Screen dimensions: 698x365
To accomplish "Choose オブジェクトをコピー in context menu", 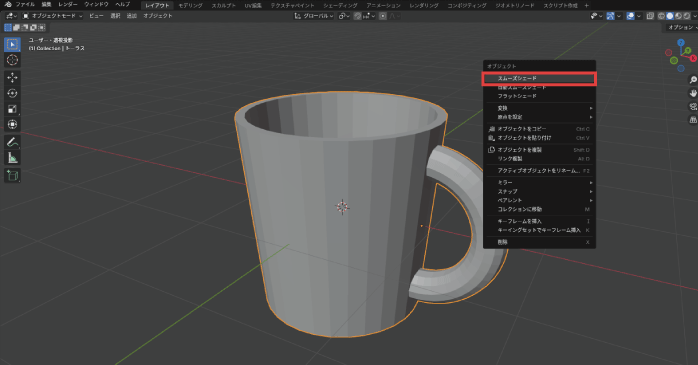I will [x=539, y=129].
